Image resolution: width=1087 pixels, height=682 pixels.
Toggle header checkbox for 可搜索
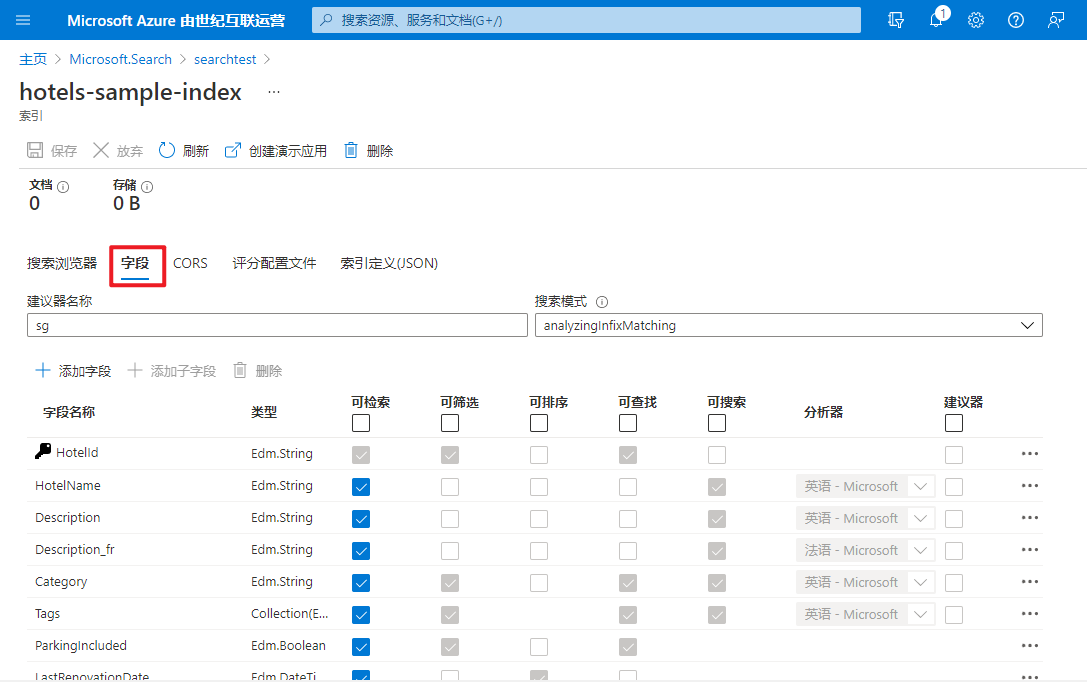click(x=717, y=423)
